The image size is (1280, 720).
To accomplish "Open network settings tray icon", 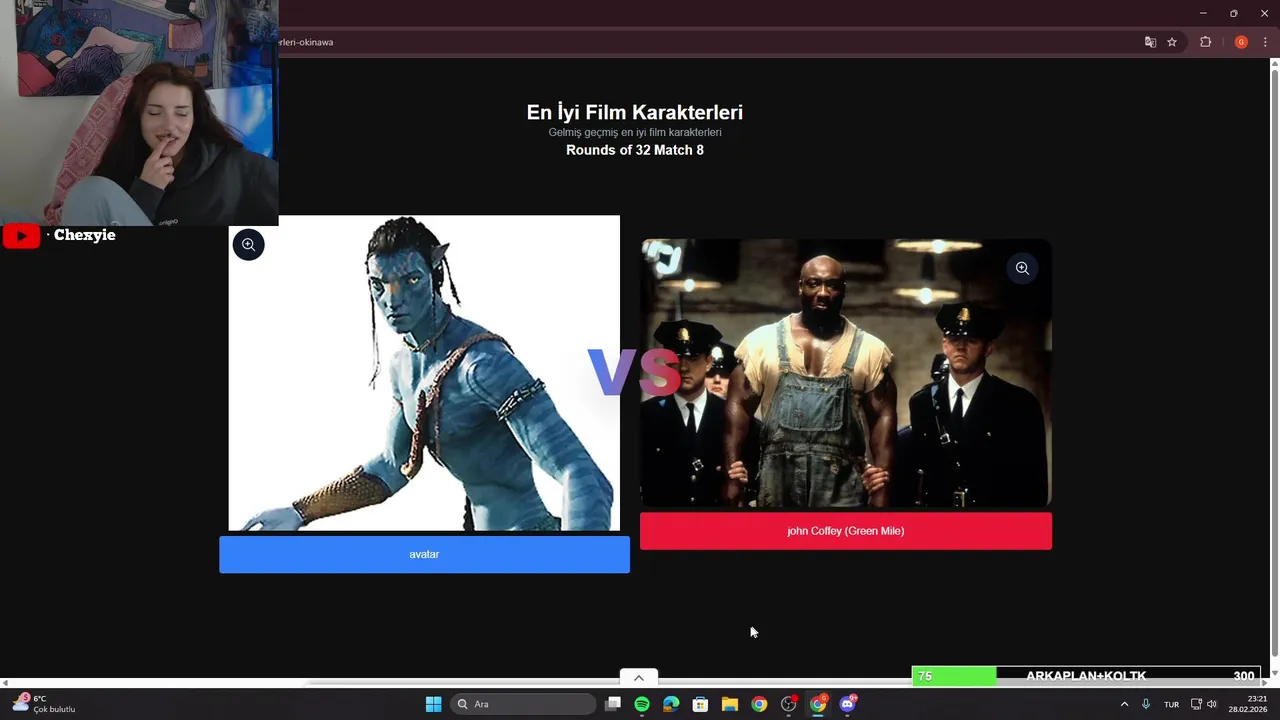I will (1196, 704).
